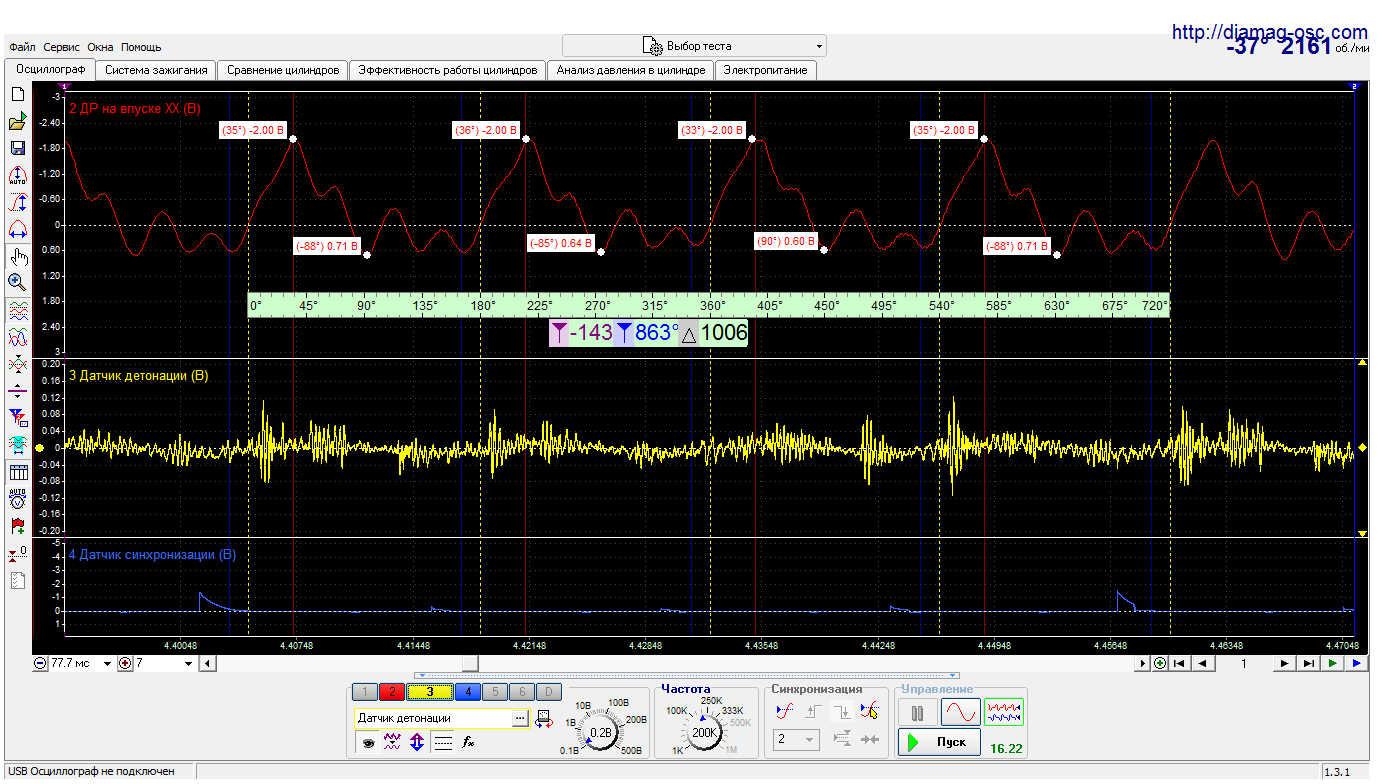Open the table grid view icon
The height and width of the screenshot is (784, 1382).
pos(17,471)
